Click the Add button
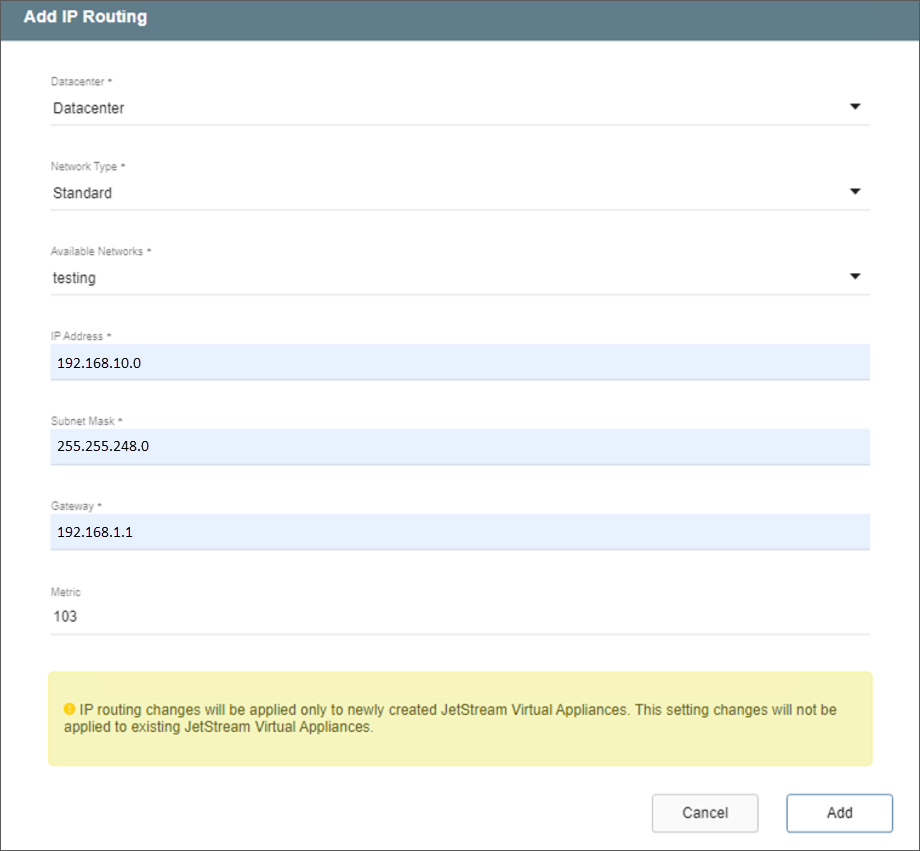This screenshot has height=851, width=920. pyautogui.click(x=839, y=813)
